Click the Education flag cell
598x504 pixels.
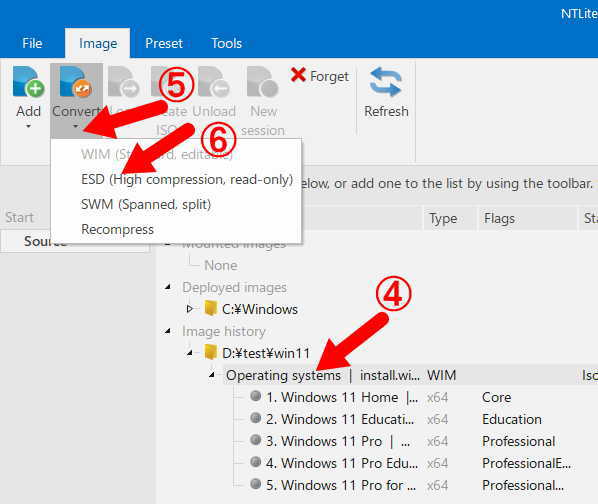(x=511, y=419)
